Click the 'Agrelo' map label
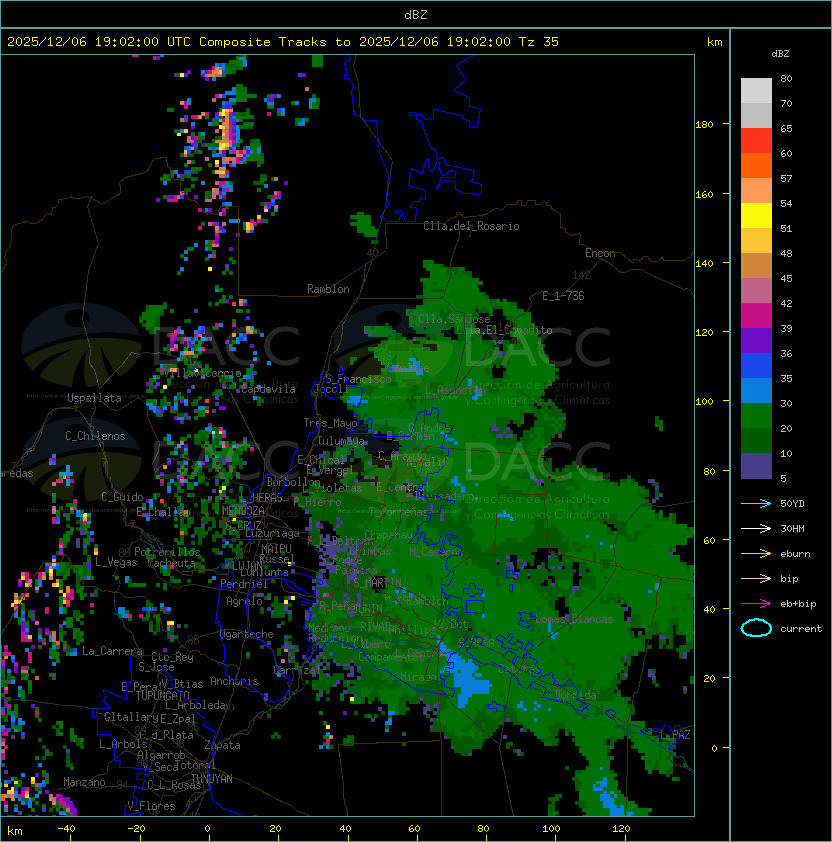832x842 pixels. [244, 601]
